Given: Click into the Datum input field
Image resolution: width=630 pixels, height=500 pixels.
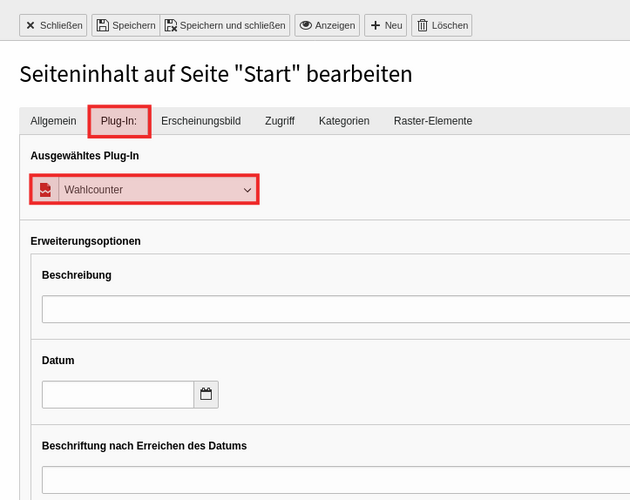Looking at the screenshot, I should (118, 394).
